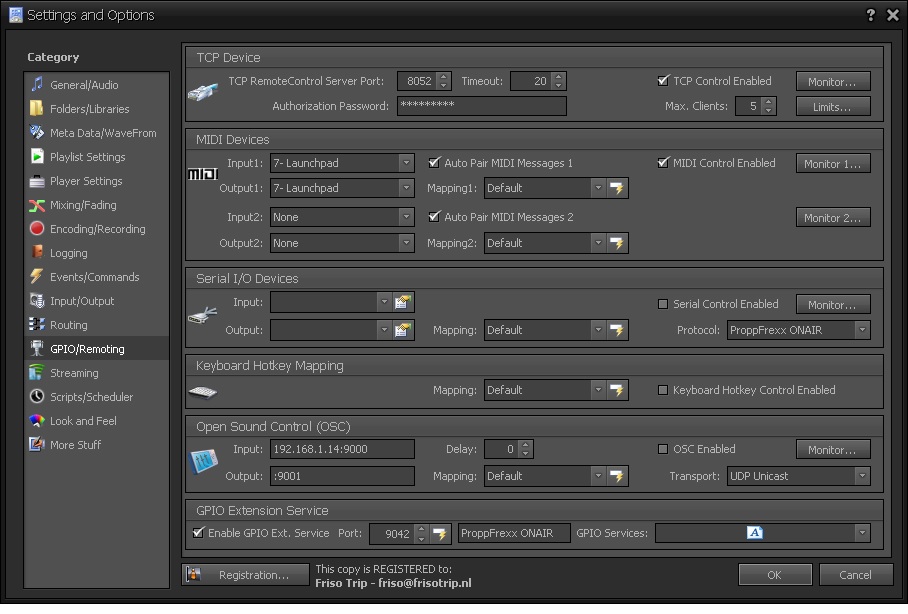Open Events/Commands lightning icon

(36, 277)
